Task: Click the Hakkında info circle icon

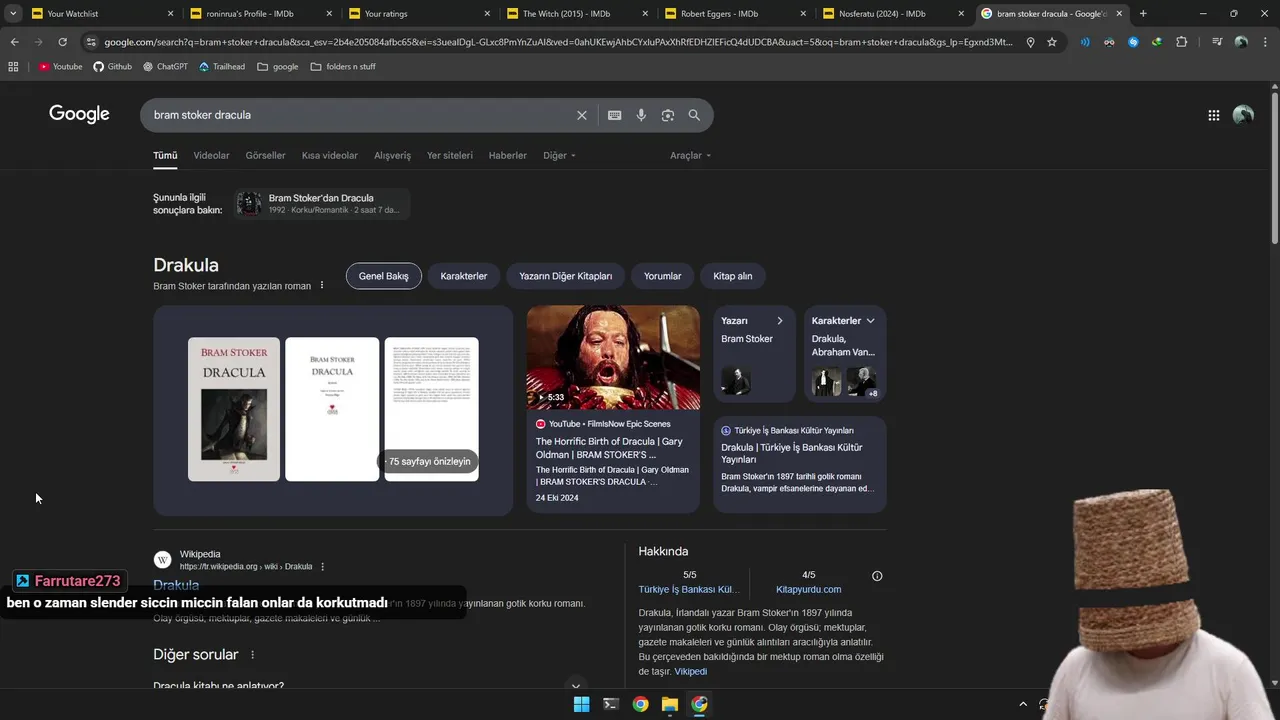Action: pos(877,576)
